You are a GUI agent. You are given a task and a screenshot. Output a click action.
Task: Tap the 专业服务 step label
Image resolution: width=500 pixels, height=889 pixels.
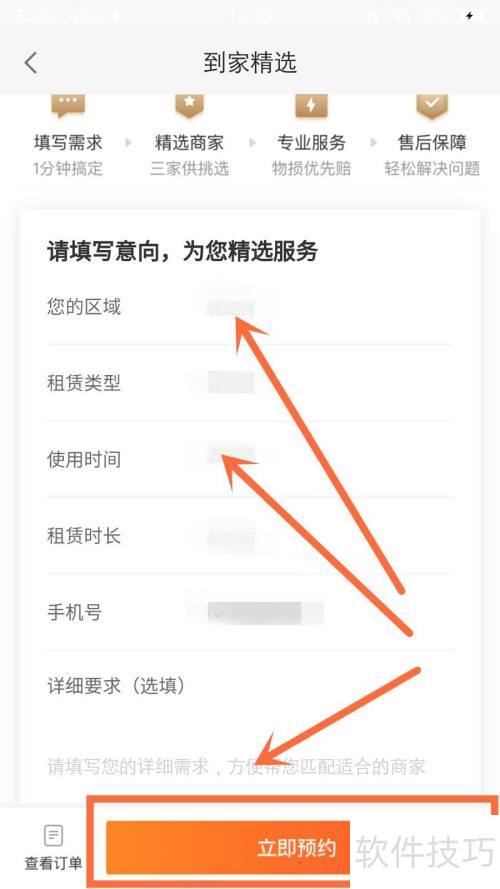point(311,142)
